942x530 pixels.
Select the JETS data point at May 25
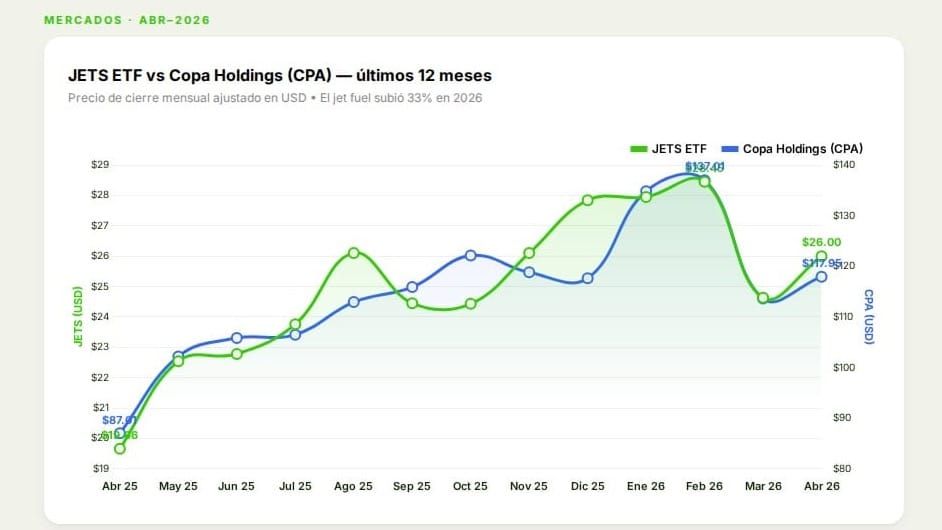[x=178, y=361]
